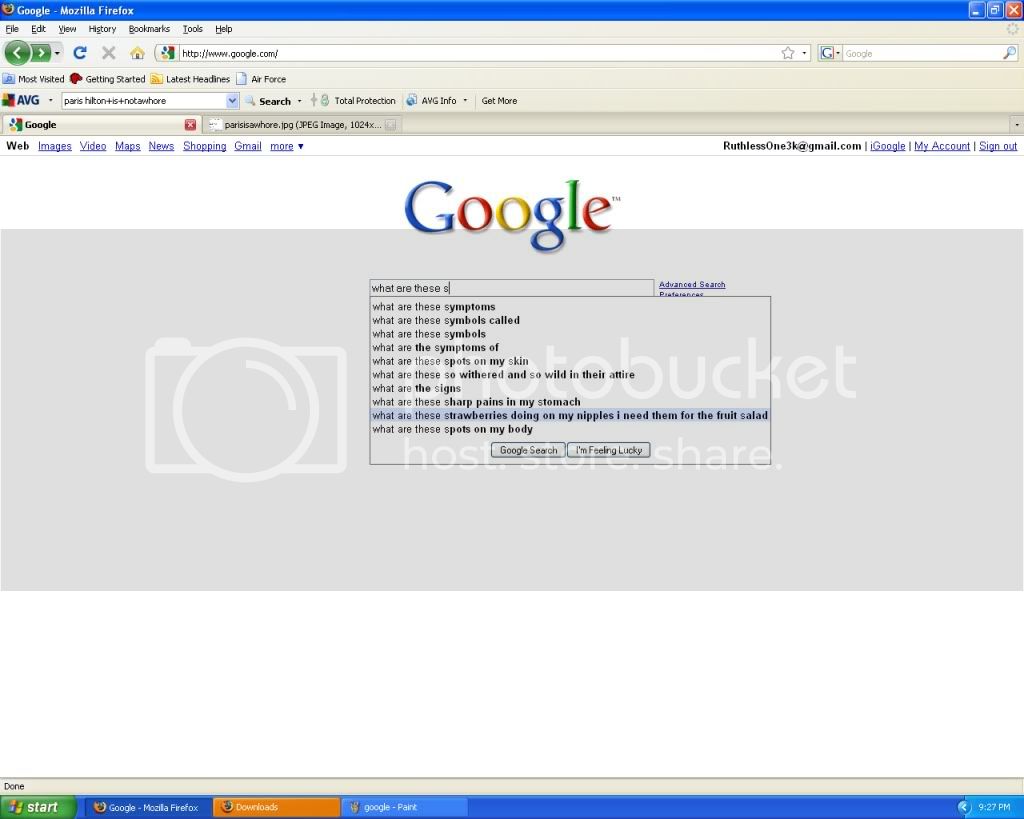
Task: Select suggestion 'sharp pains in my stomach'
Action: click(x=570, y=402)
